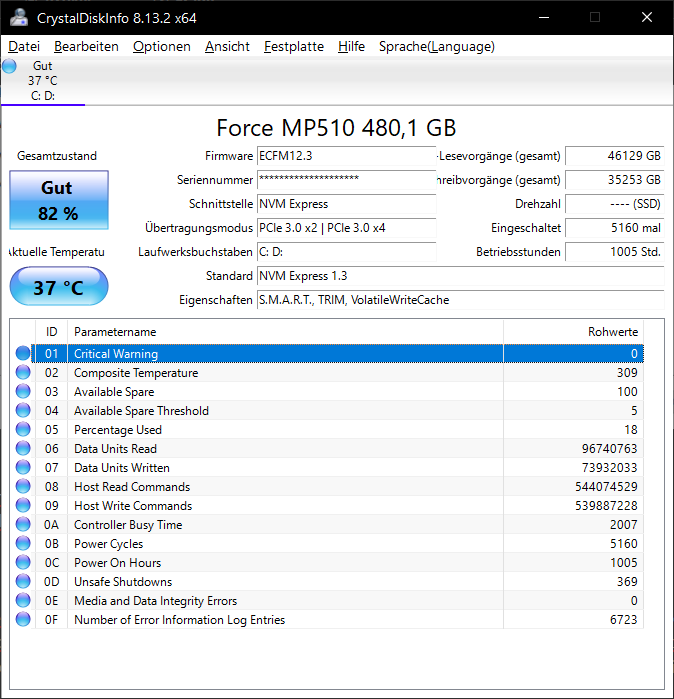Click the blue status orb beside Gut in the disk tab
This screenshot has height=699, width=674.
click(x=9, y=66)
